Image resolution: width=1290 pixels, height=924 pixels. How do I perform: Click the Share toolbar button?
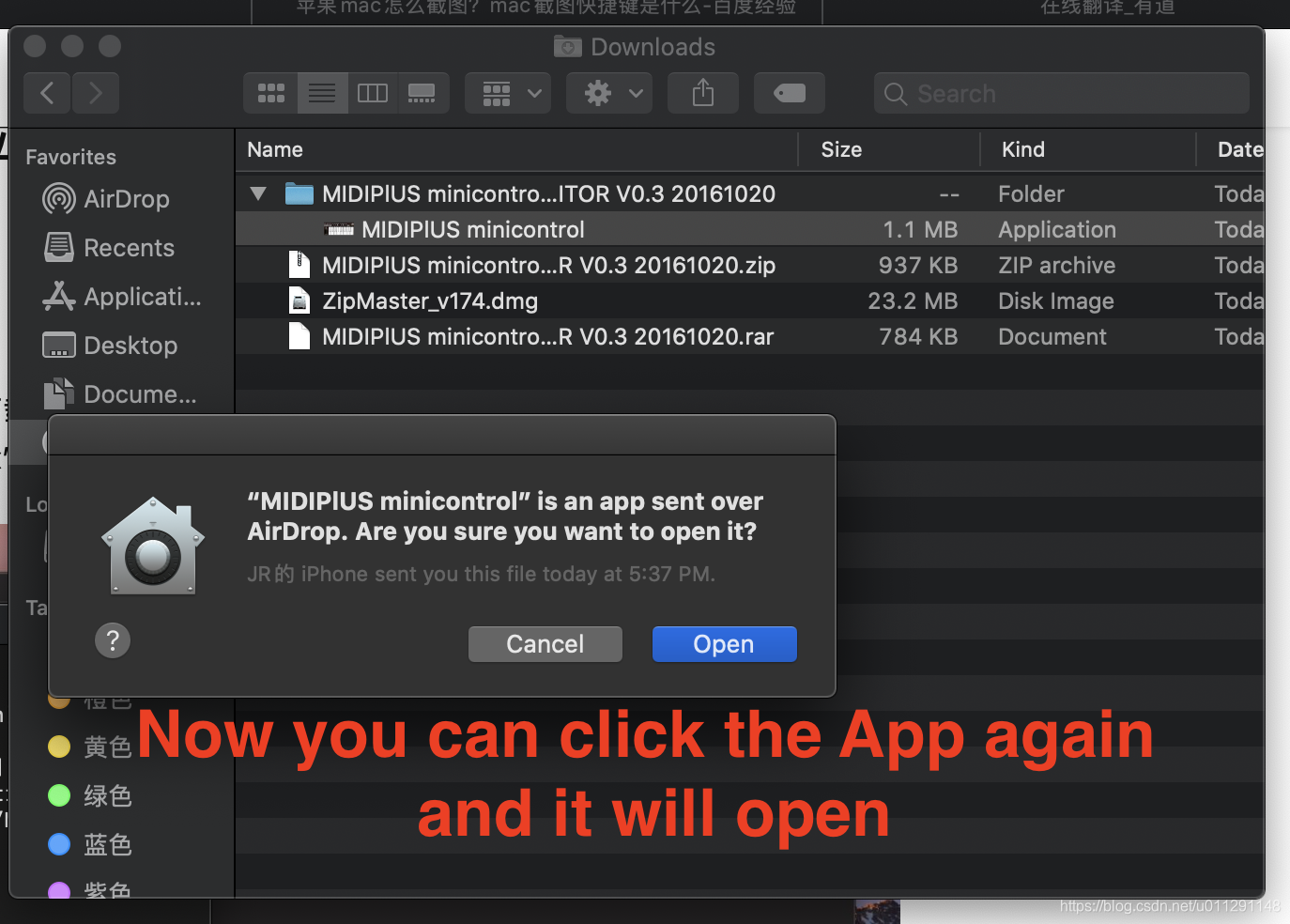coord(703,93)
